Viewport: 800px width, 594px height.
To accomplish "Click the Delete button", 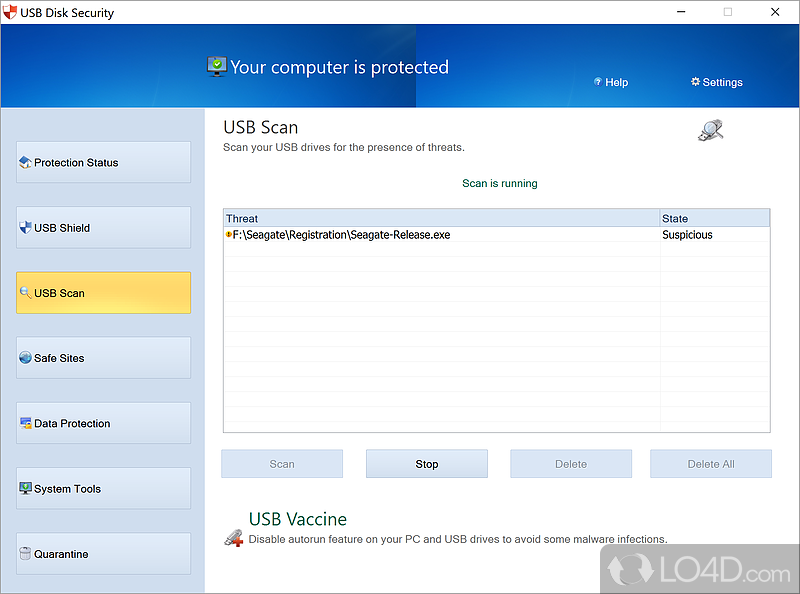I will (x=571, y=464).
